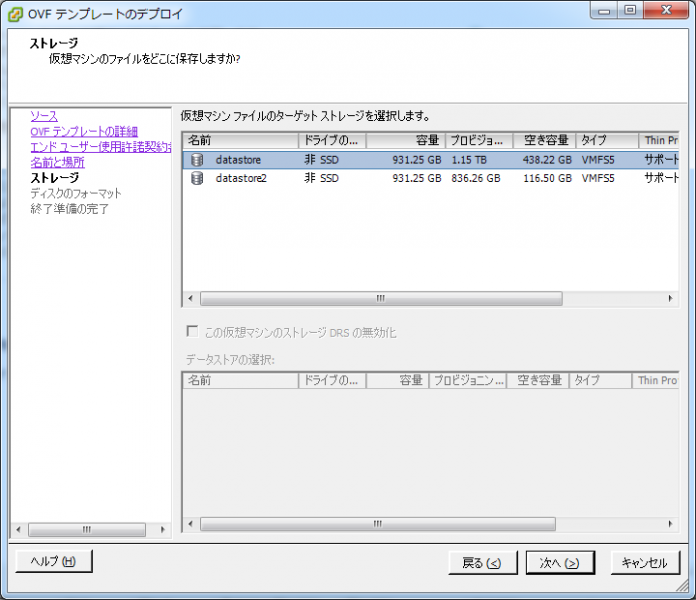Click タイプ header in lower table

point(601,380)
